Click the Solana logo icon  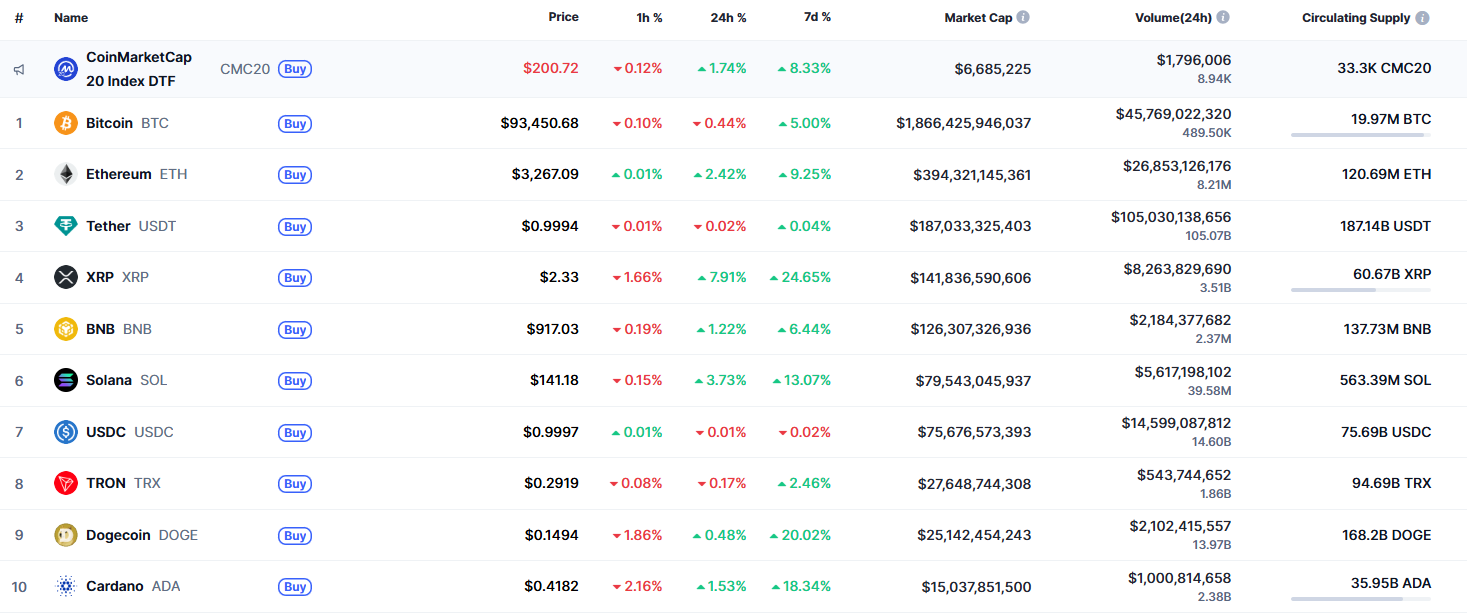point(65,380)
